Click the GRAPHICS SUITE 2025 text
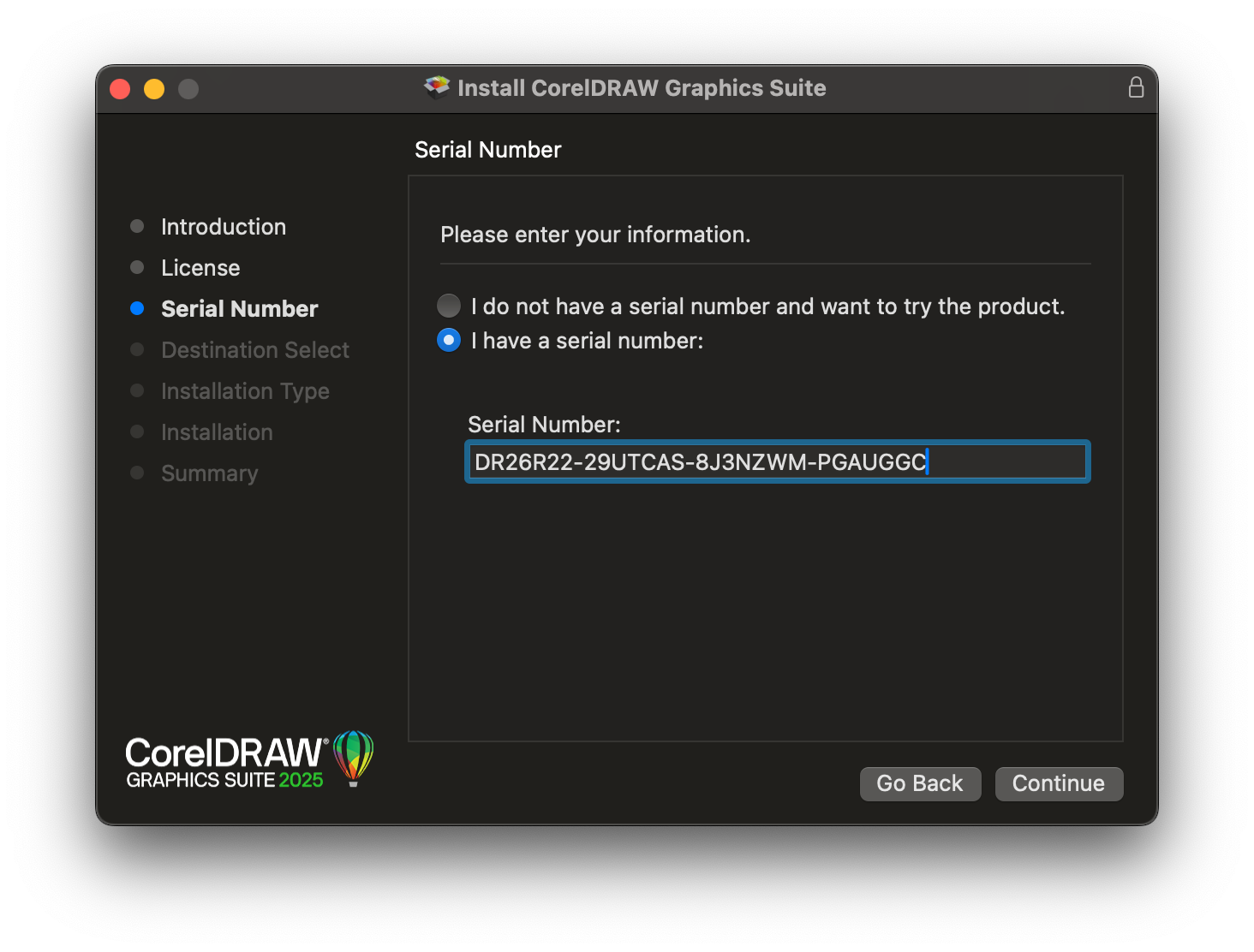The width and height of the screenshot is (1254, 952). click(x=224, y=780)
